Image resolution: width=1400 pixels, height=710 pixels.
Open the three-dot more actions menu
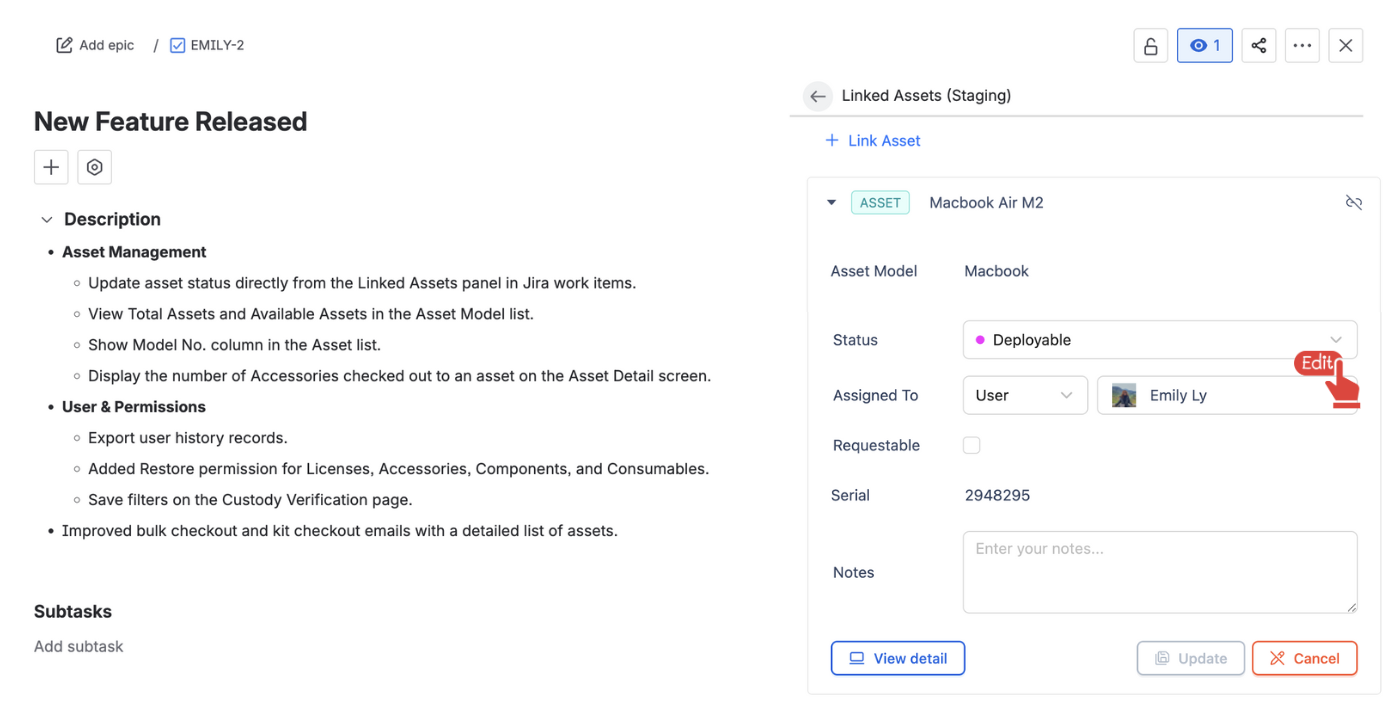tap(1302, 46)
